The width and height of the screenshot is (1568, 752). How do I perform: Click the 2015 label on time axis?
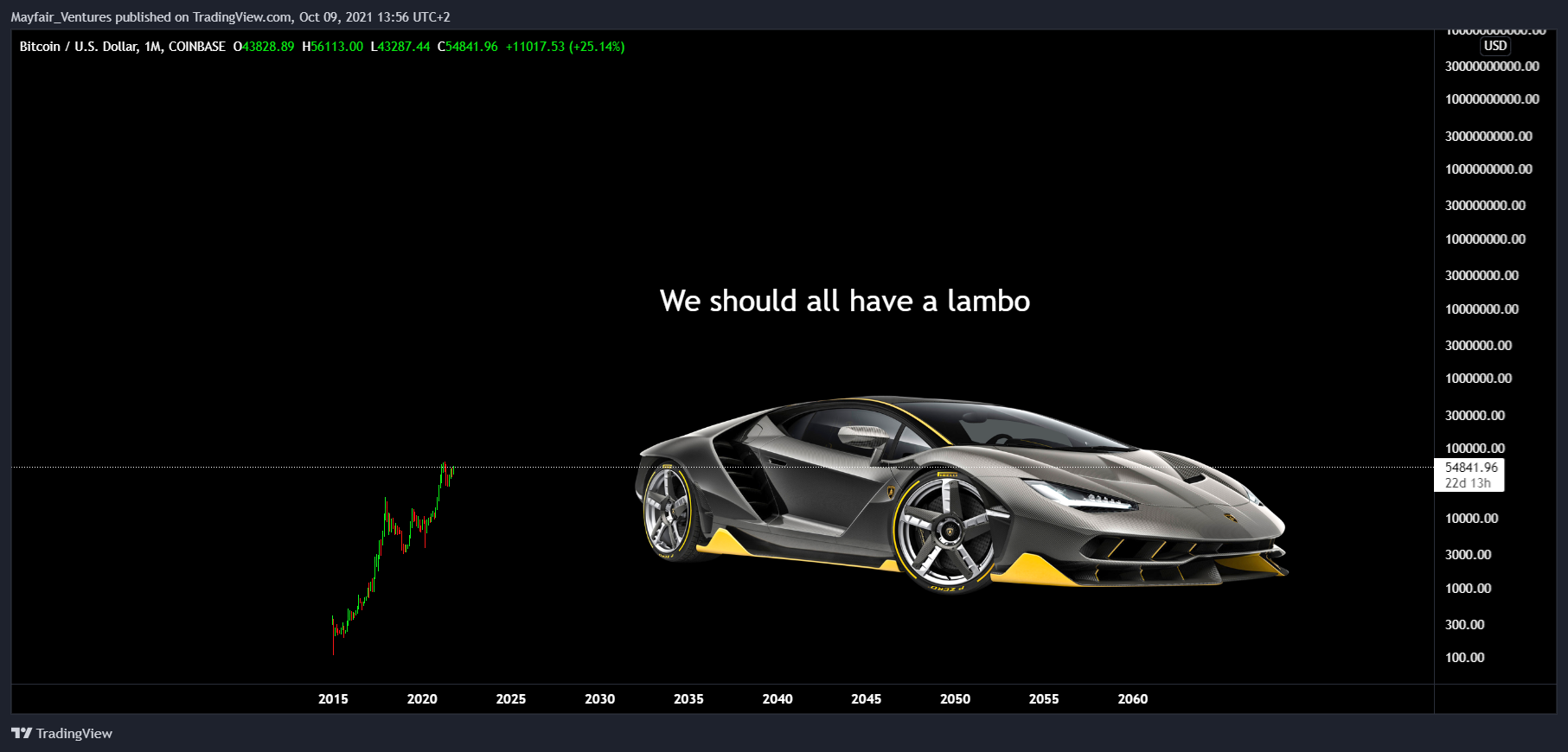click(333, 698)
